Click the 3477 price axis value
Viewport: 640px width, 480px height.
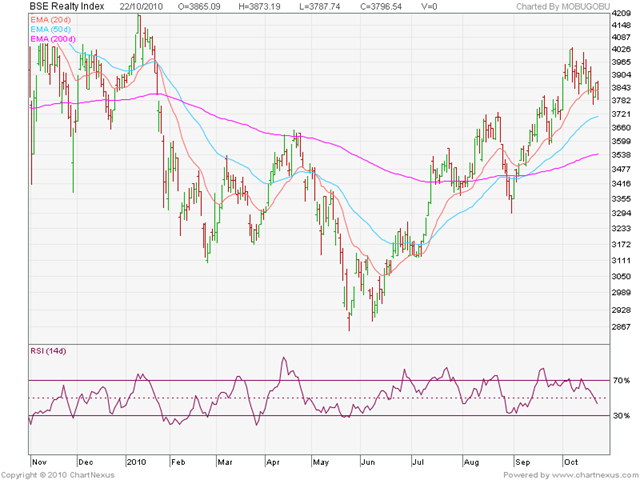pyautogui.click(x=622, y=169)
